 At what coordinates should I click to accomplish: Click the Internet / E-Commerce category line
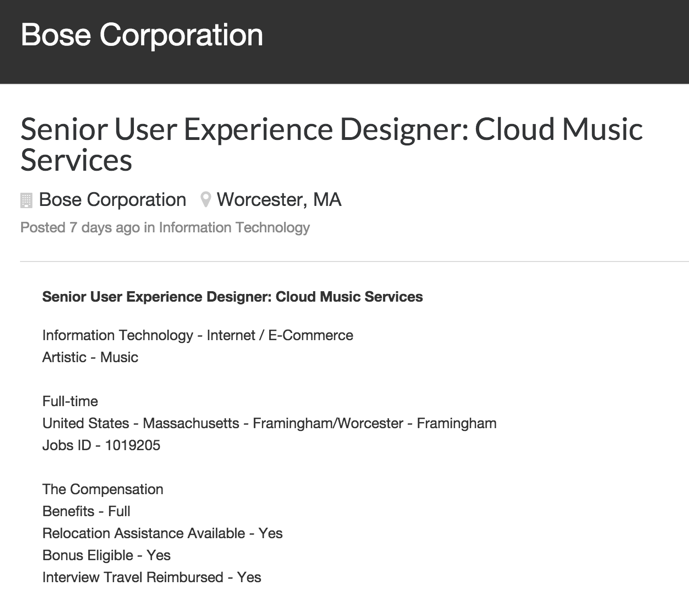click(x=198, y=335)
